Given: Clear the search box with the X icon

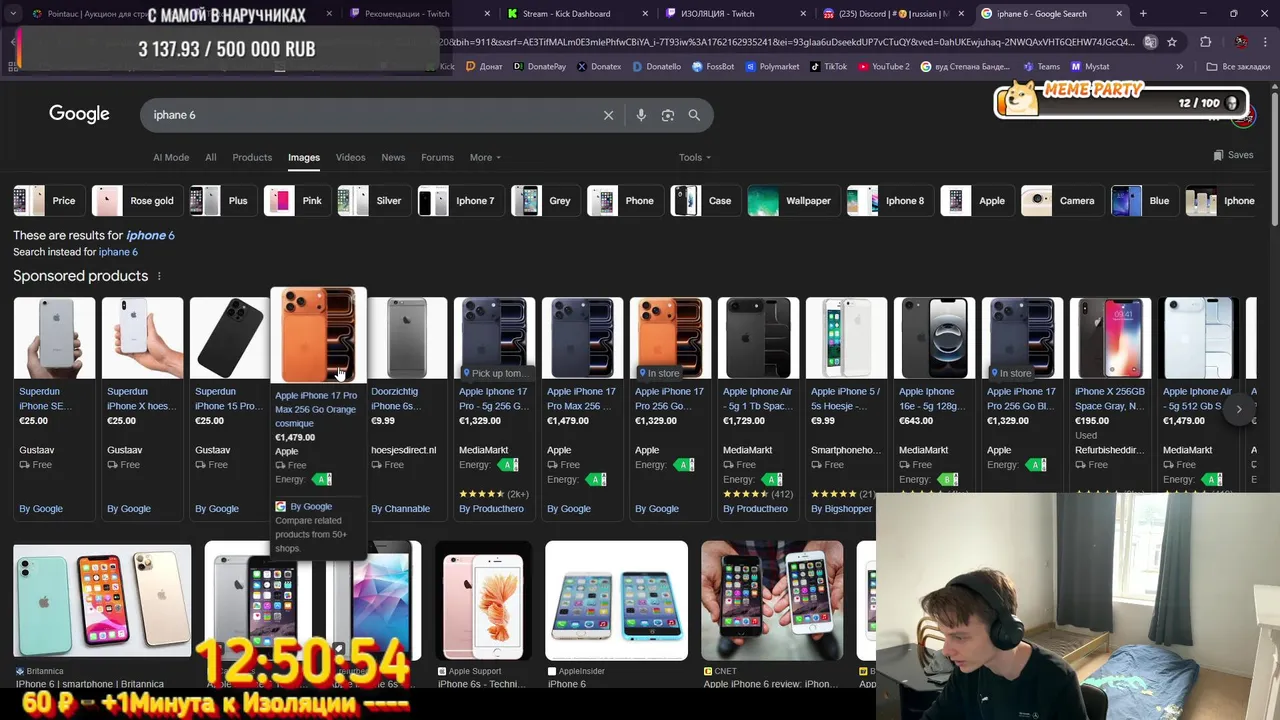Looking at the screenshot, I should (608, 115).
